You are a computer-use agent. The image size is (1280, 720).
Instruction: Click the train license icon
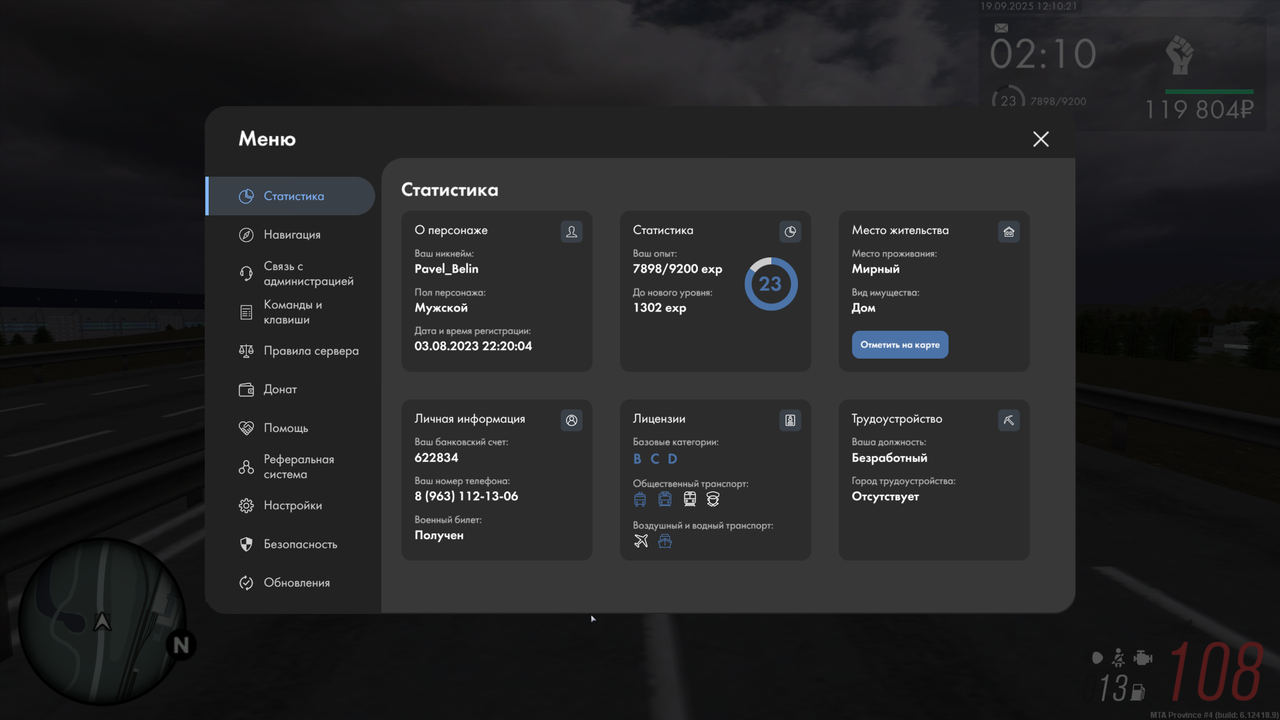click(x=690, y=499)
